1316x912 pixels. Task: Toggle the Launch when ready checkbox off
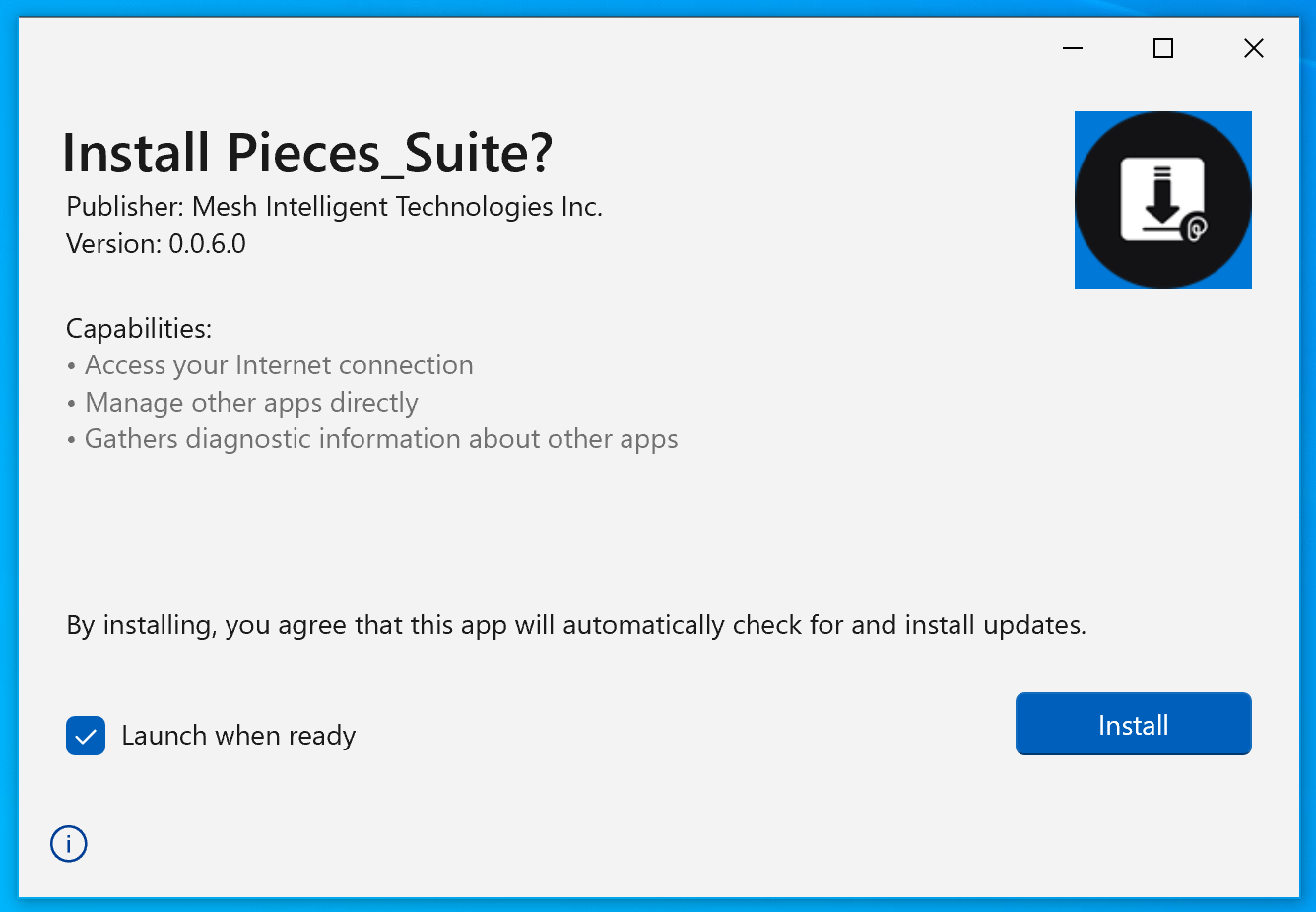(x=86, y=735)
